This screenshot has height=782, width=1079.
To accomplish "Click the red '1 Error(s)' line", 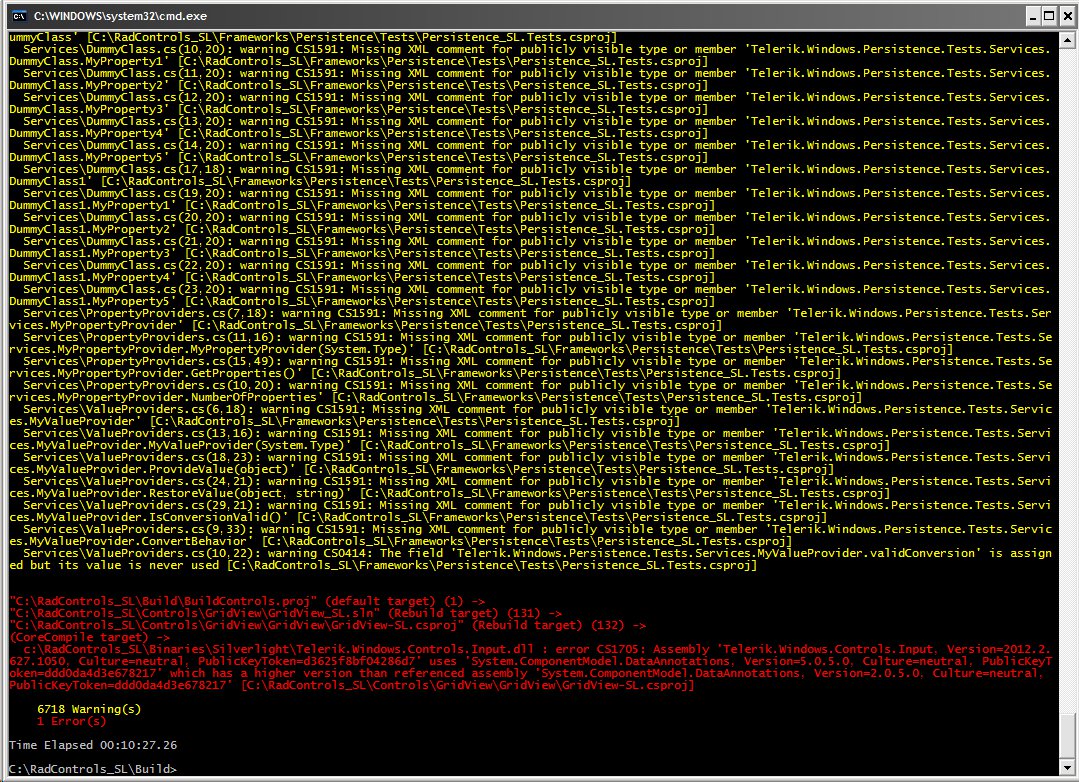I will pos(72,721).
